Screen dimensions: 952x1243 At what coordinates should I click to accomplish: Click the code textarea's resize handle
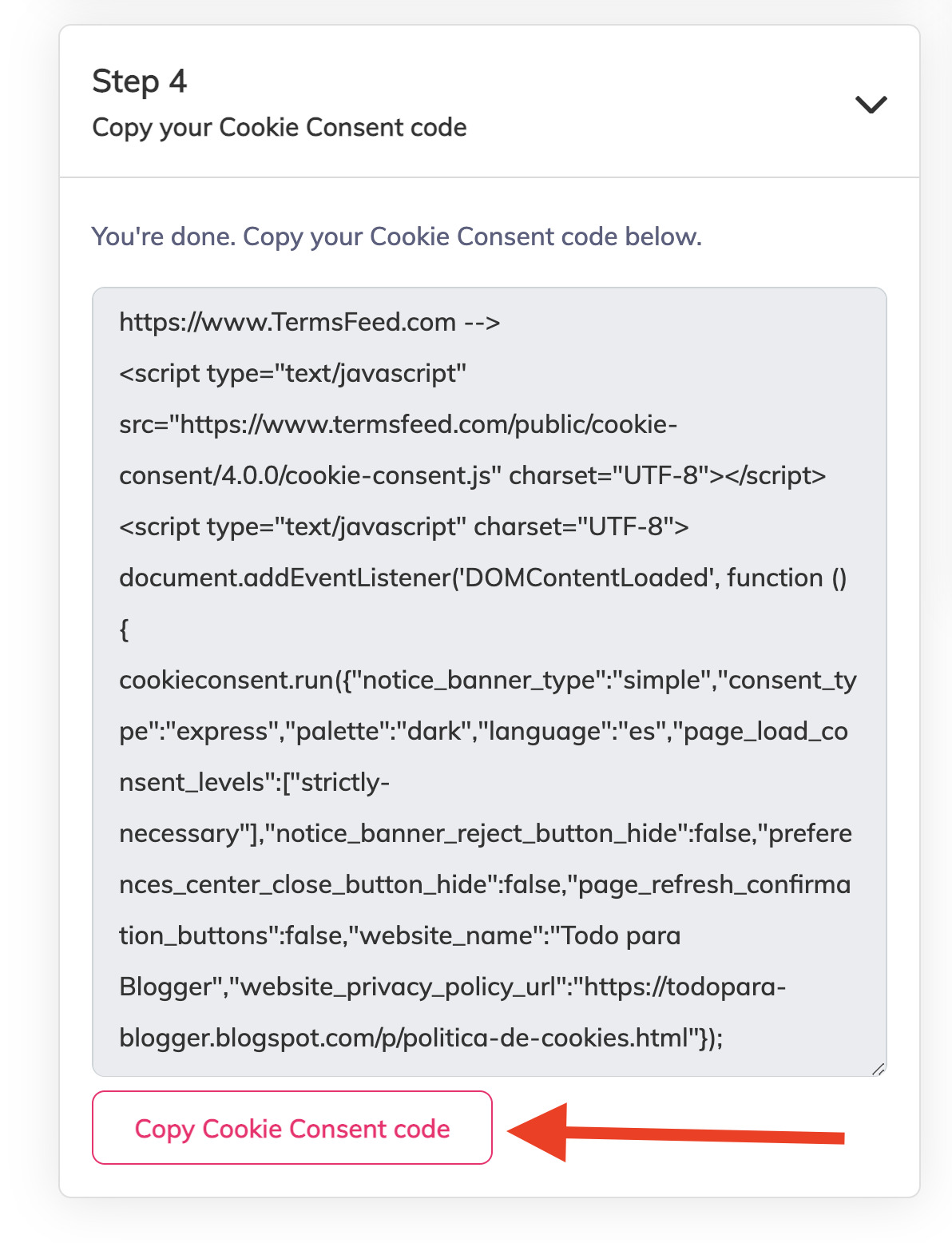[879, 1069]
